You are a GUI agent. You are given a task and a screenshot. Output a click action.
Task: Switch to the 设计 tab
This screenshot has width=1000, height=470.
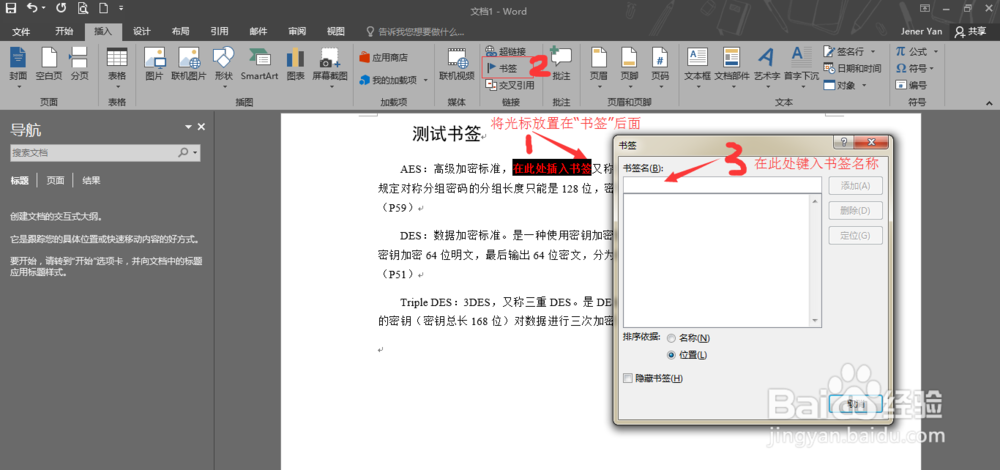142,31
